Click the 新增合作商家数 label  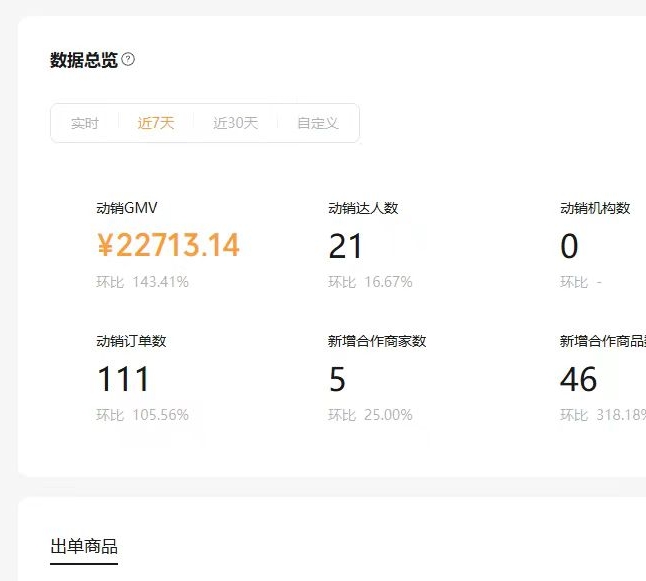click(377, 341)
